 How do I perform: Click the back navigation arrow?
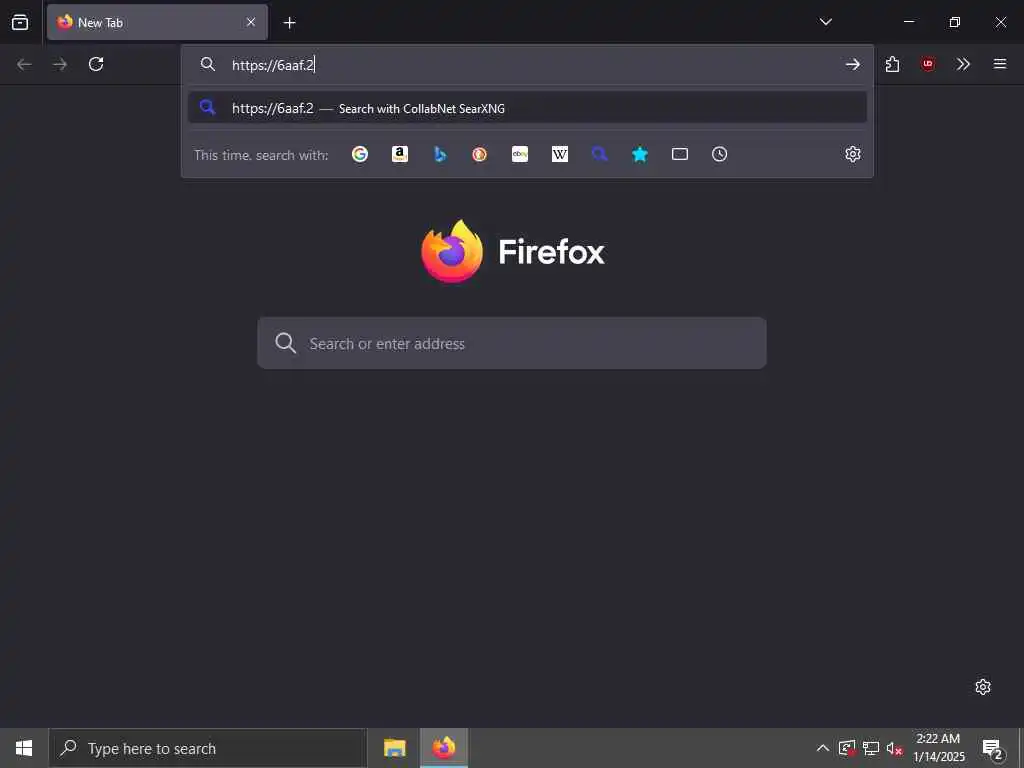[x=24, y=64]
